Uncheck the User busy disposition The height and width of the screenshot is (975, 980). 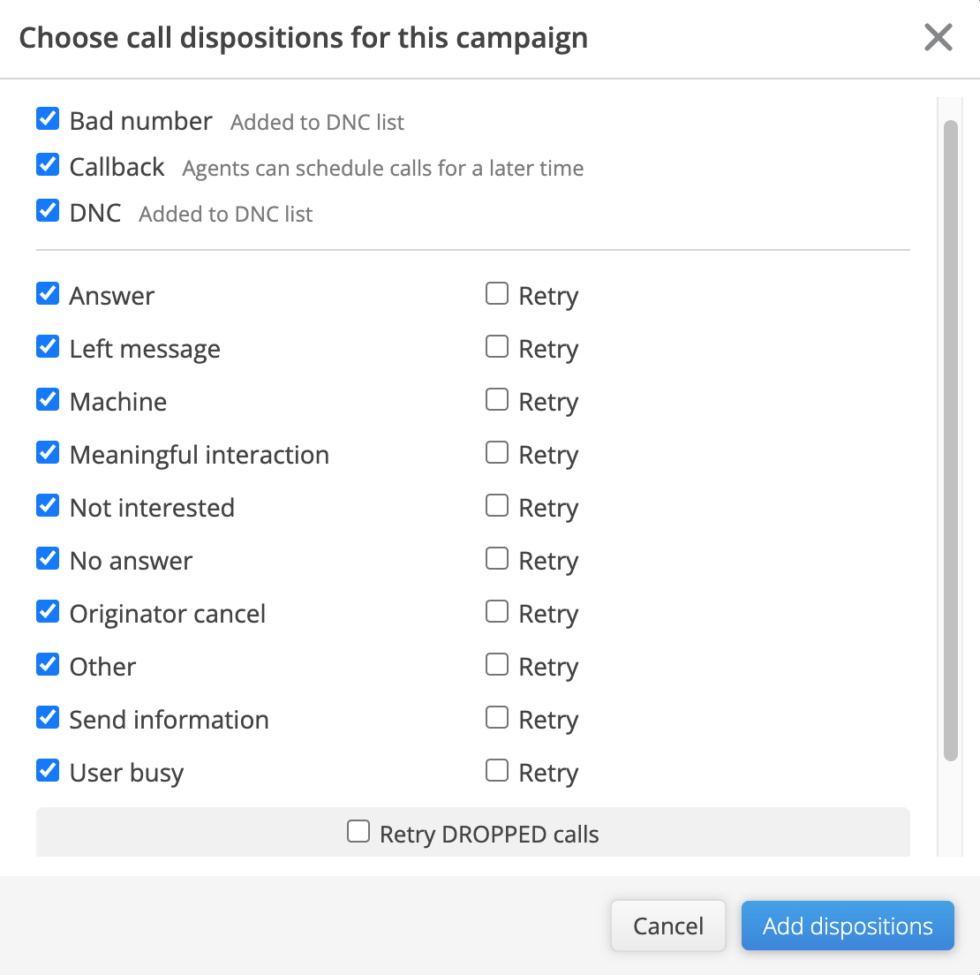click(47, 771)
